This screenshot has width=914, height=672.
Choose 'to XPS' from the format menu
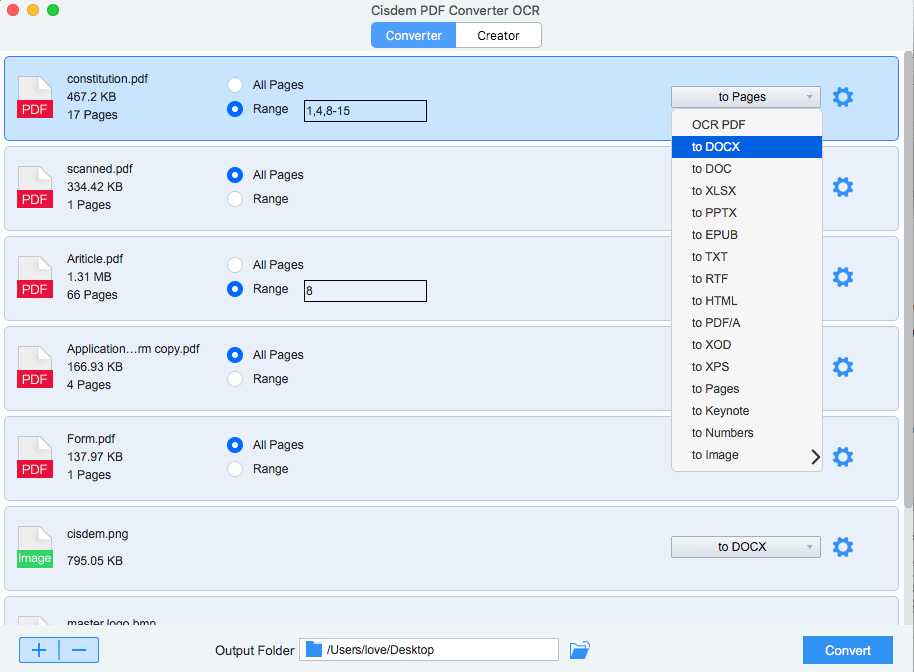747,367
